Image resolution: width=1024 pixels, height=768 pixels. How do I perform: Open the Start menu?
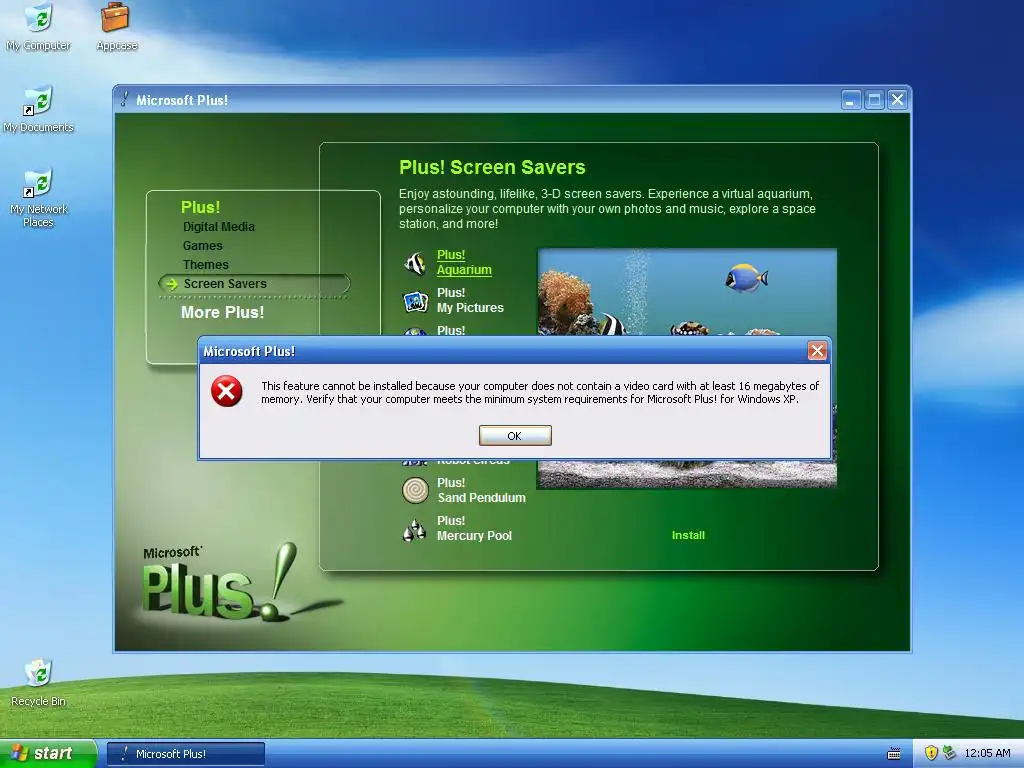48,753
